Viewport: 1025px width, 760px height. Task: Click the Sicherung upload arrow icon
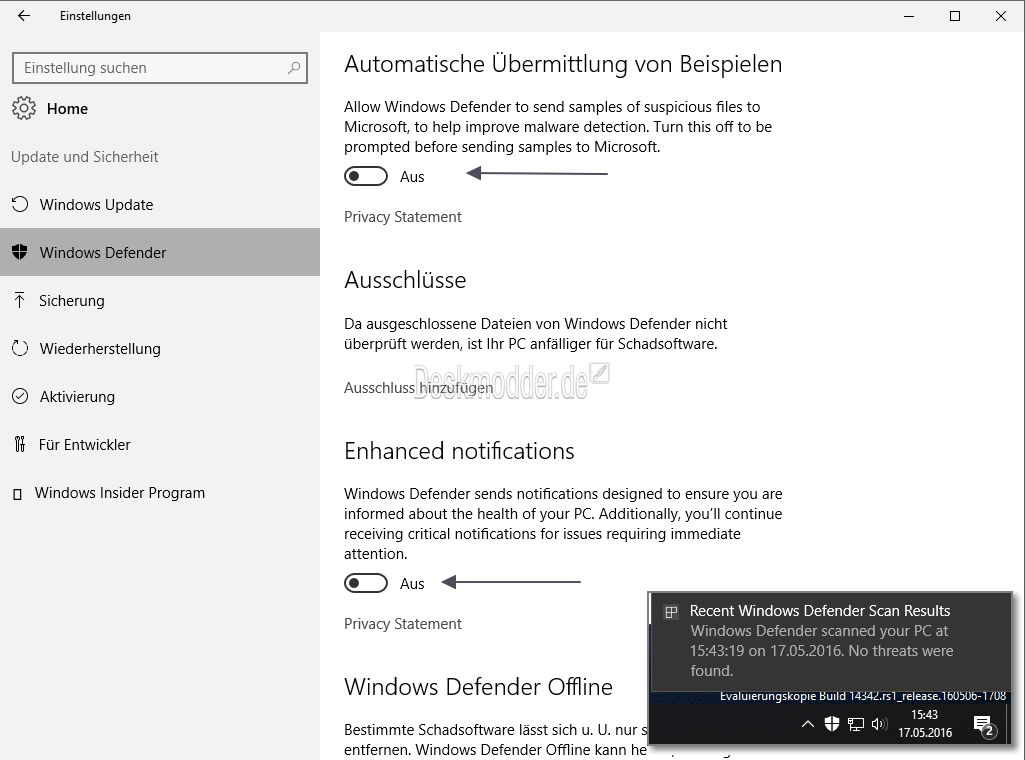pyautogui.click(x=20, y=301)
